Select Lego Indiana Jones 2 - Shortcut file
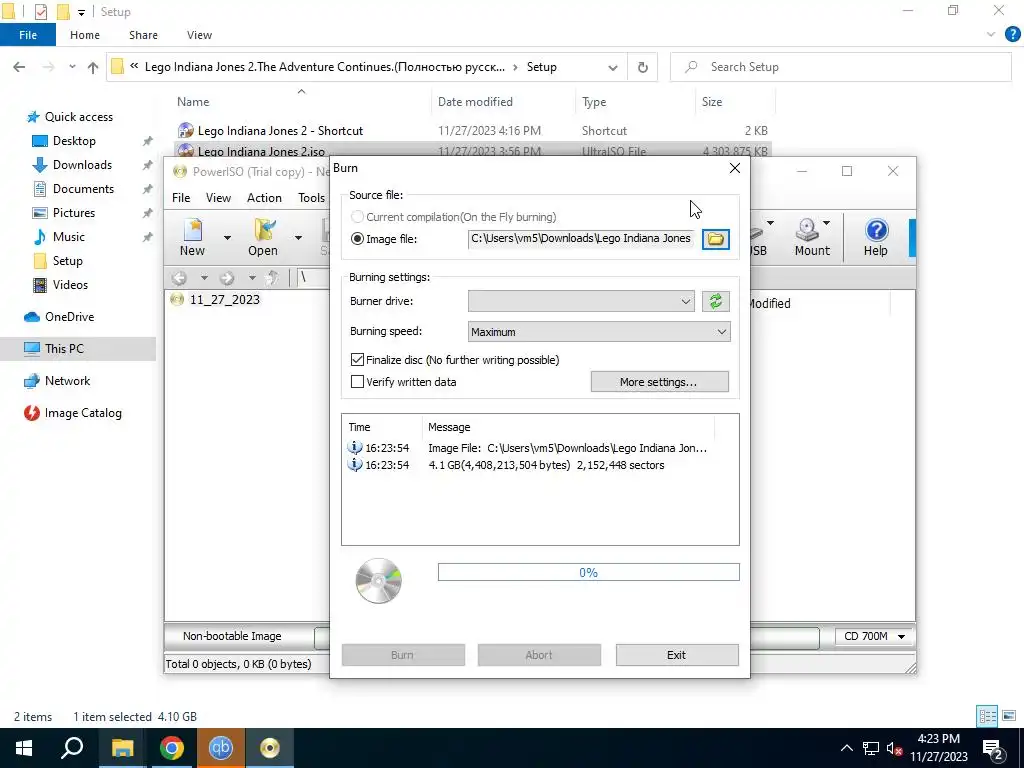This screenshot has height=768, width=1024. (x=280, y=131)
